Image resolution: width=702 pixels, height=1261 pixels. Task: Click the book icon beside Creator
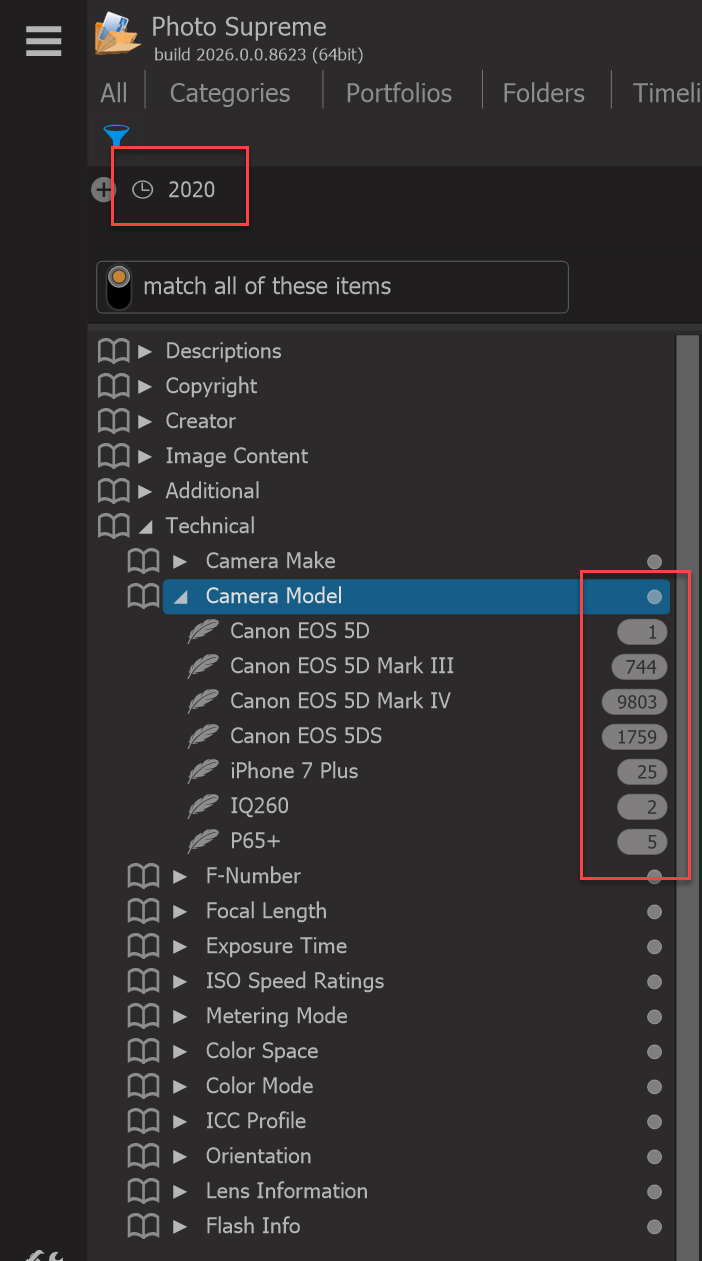tap(114, 421)
